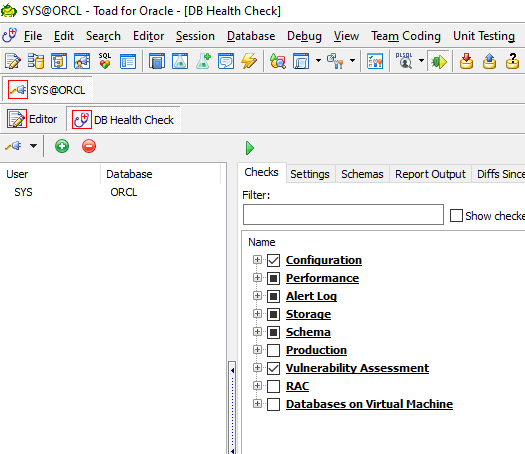Image resolution: width=525 pixels, height=454 pixels.
Task: Click the yellow lightning bolt toolbar icon
Action: tap(249, 61)
